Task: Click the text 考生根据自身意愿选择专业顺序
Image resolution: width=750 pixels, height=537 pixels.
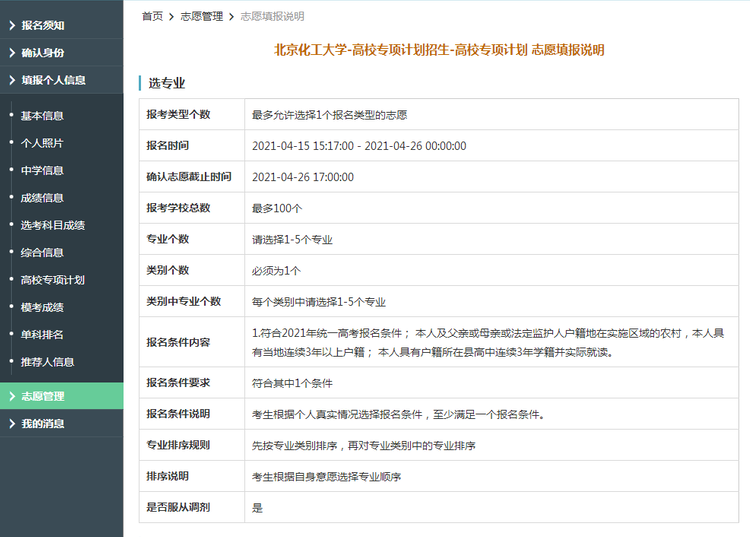Action: coord(327,476)
